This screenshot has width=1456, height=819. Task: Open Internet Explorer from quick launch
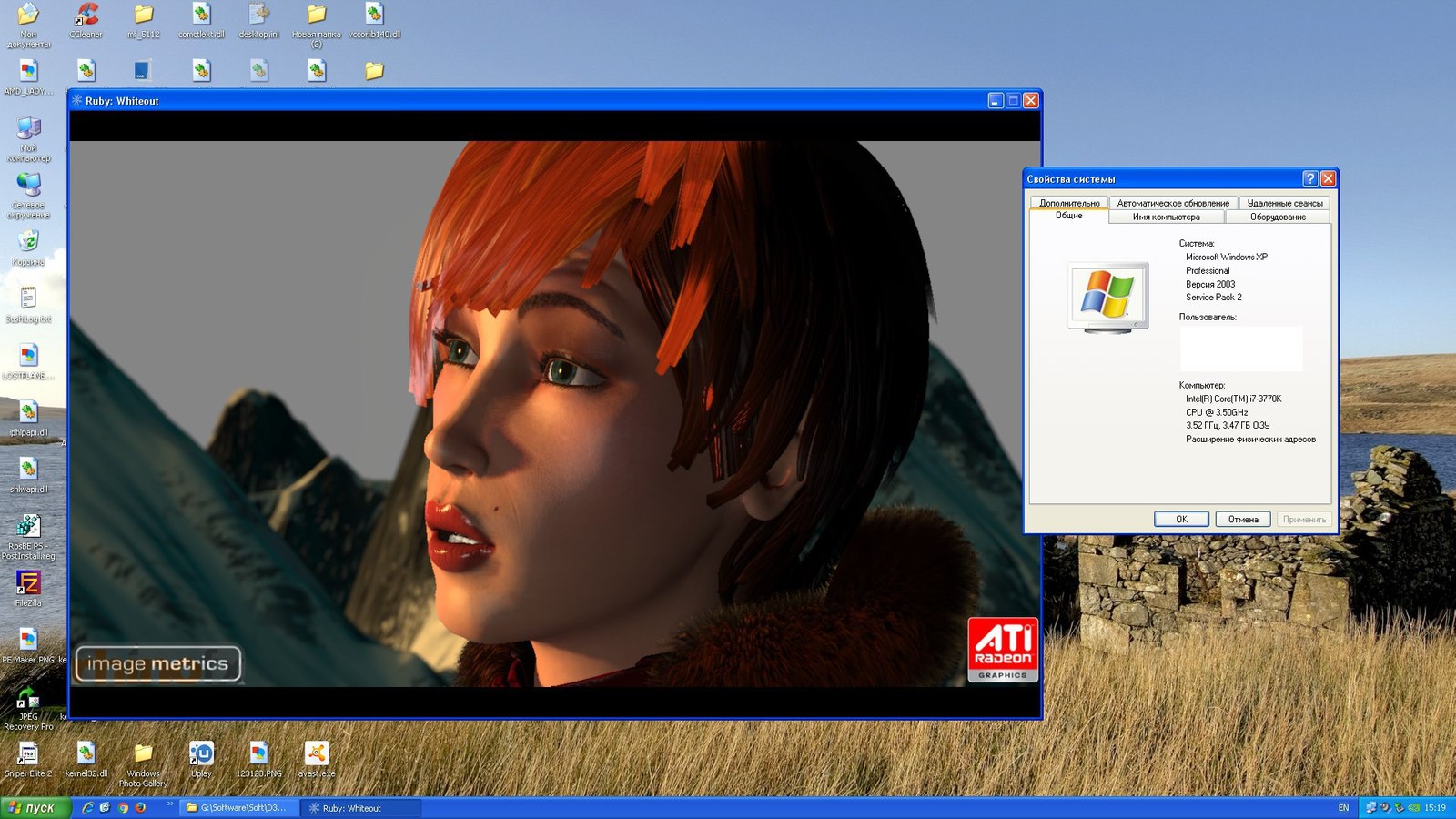tap(88, 808)
